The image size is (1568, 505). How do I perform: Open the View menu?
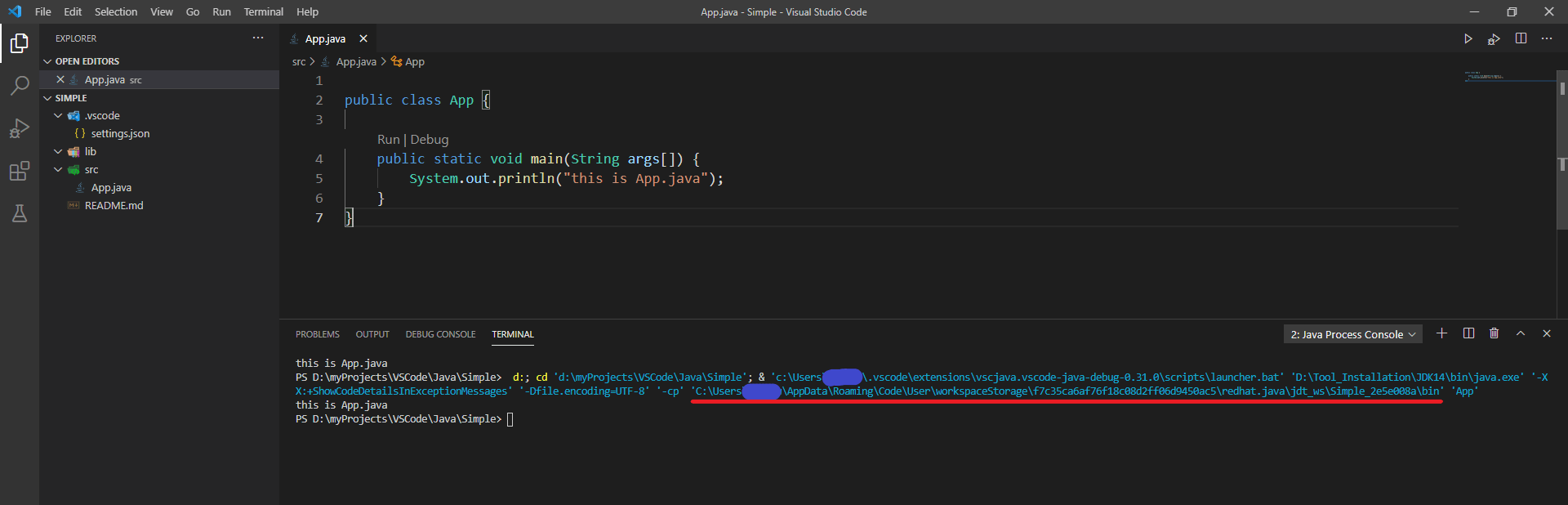pos(162,11)
